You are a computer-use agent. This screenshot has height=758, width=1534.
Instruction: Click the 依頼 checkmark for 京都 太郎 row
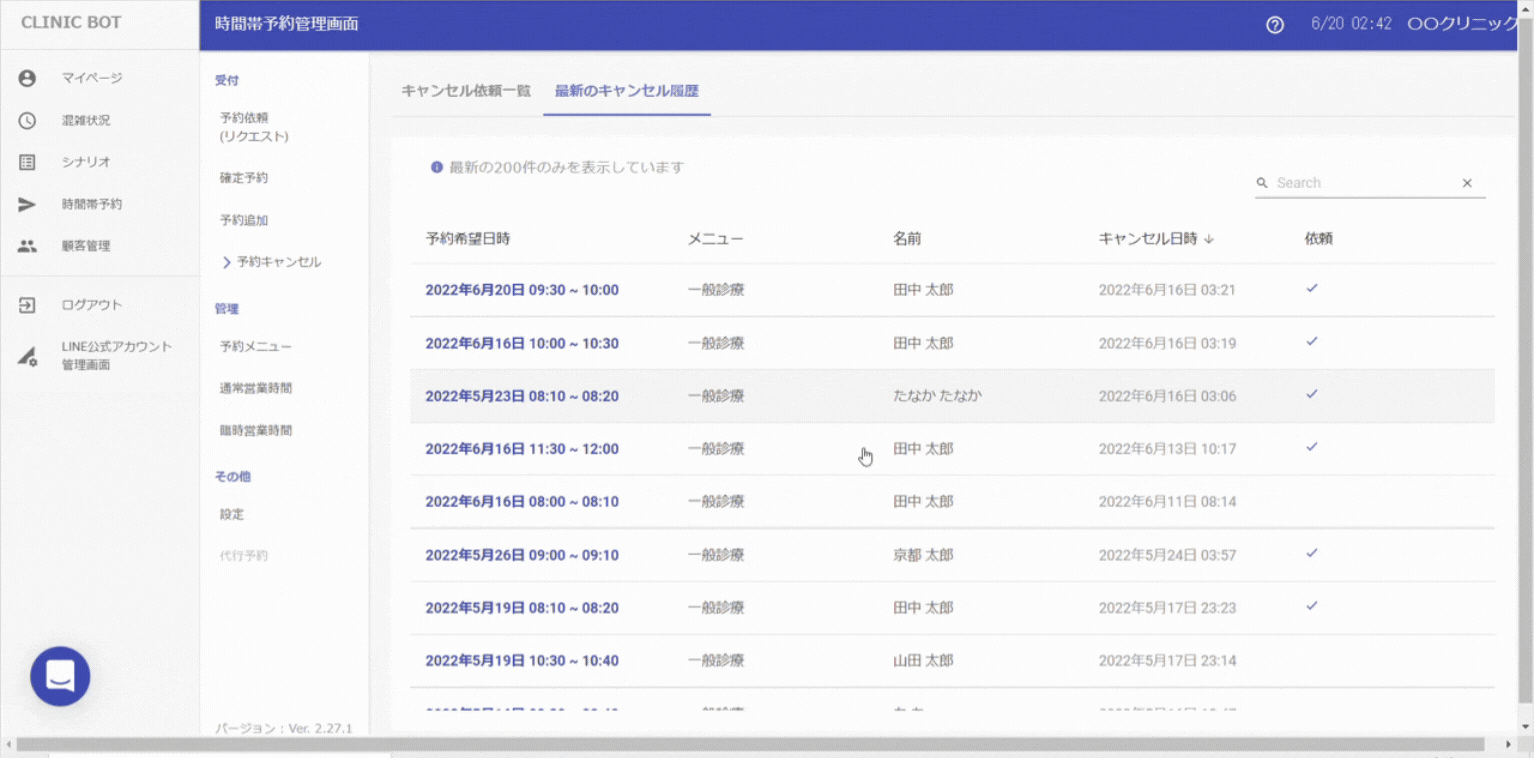pos(1312,553)
